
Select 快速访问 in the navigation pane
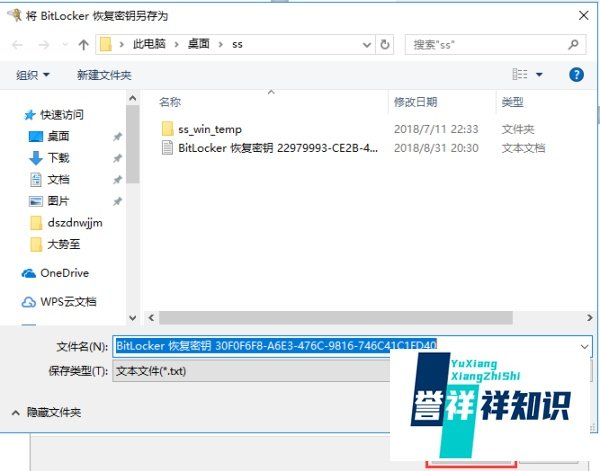pyautogui.click(x=62, y=115)
